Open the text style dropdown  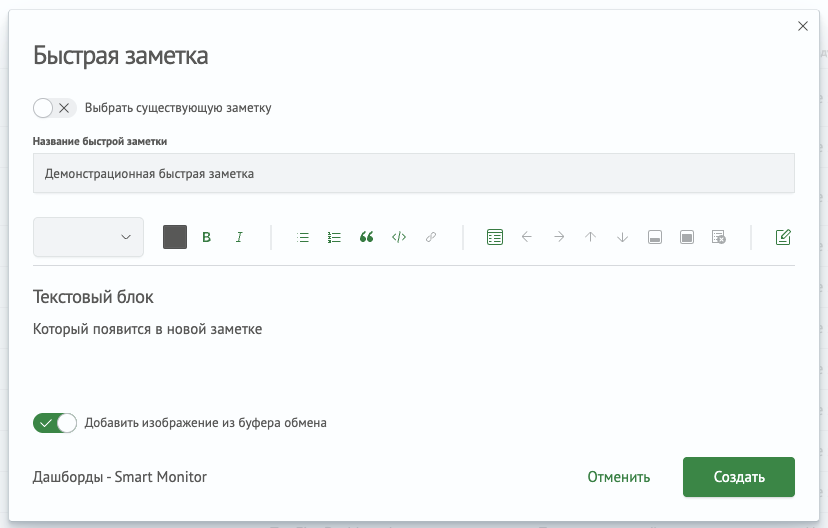88,237
